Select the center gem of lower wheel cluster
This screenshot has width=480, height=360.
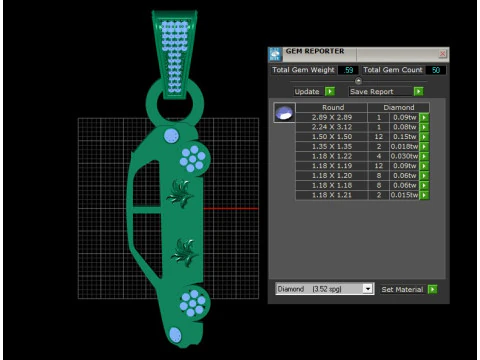pyautogui.click(x=193, y=303)
